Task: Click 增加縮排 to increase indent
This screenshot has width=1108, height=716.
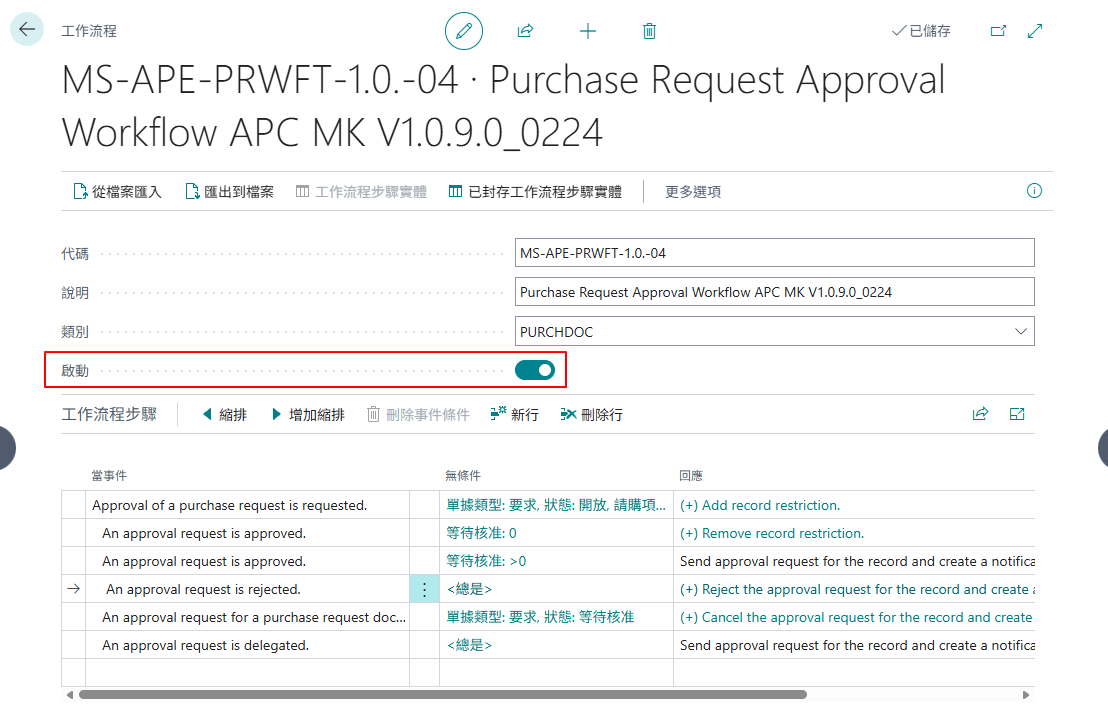Action: point(308,415)
